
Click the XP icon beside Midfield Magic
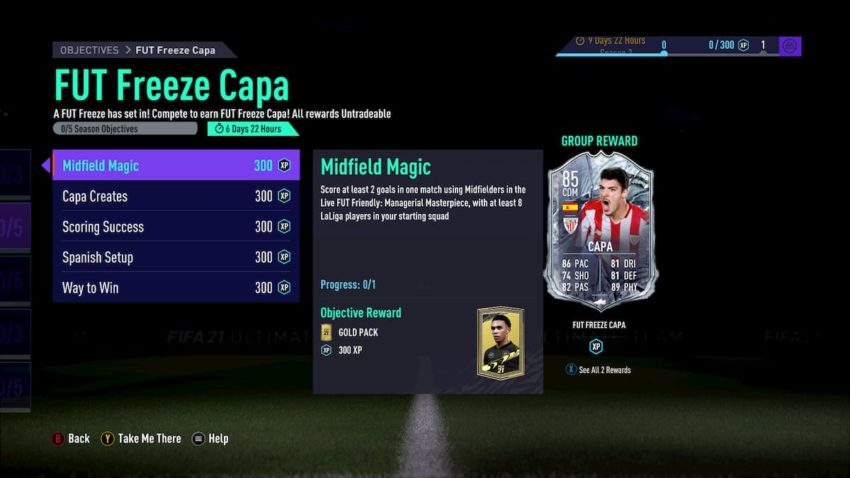pyautogui.click(x=284, y=165)
